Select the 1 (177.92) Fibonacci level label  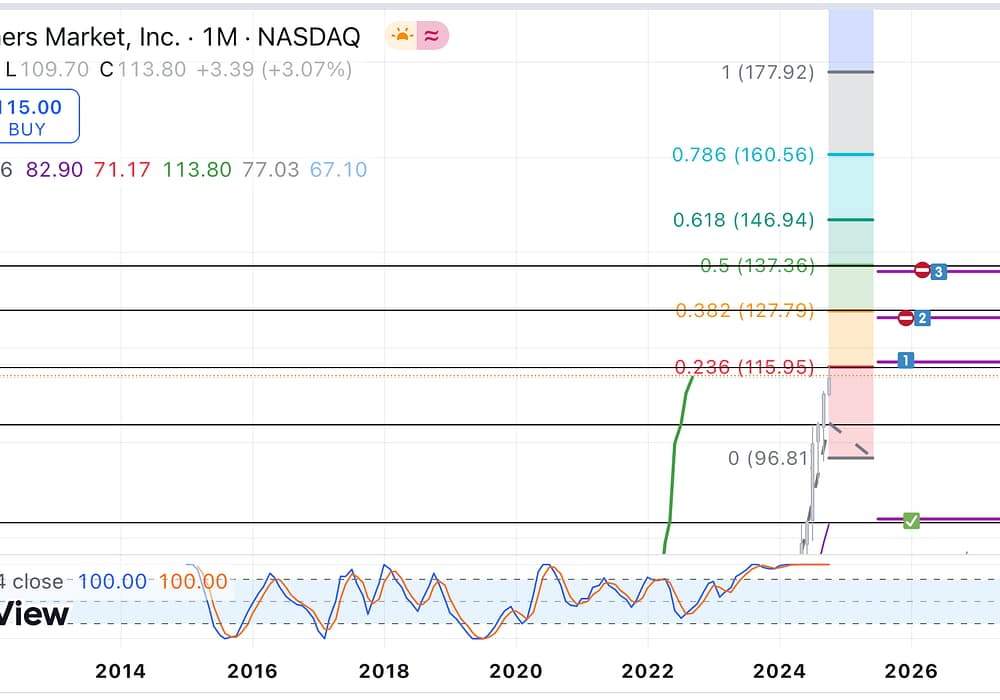[x=768, y=72]
